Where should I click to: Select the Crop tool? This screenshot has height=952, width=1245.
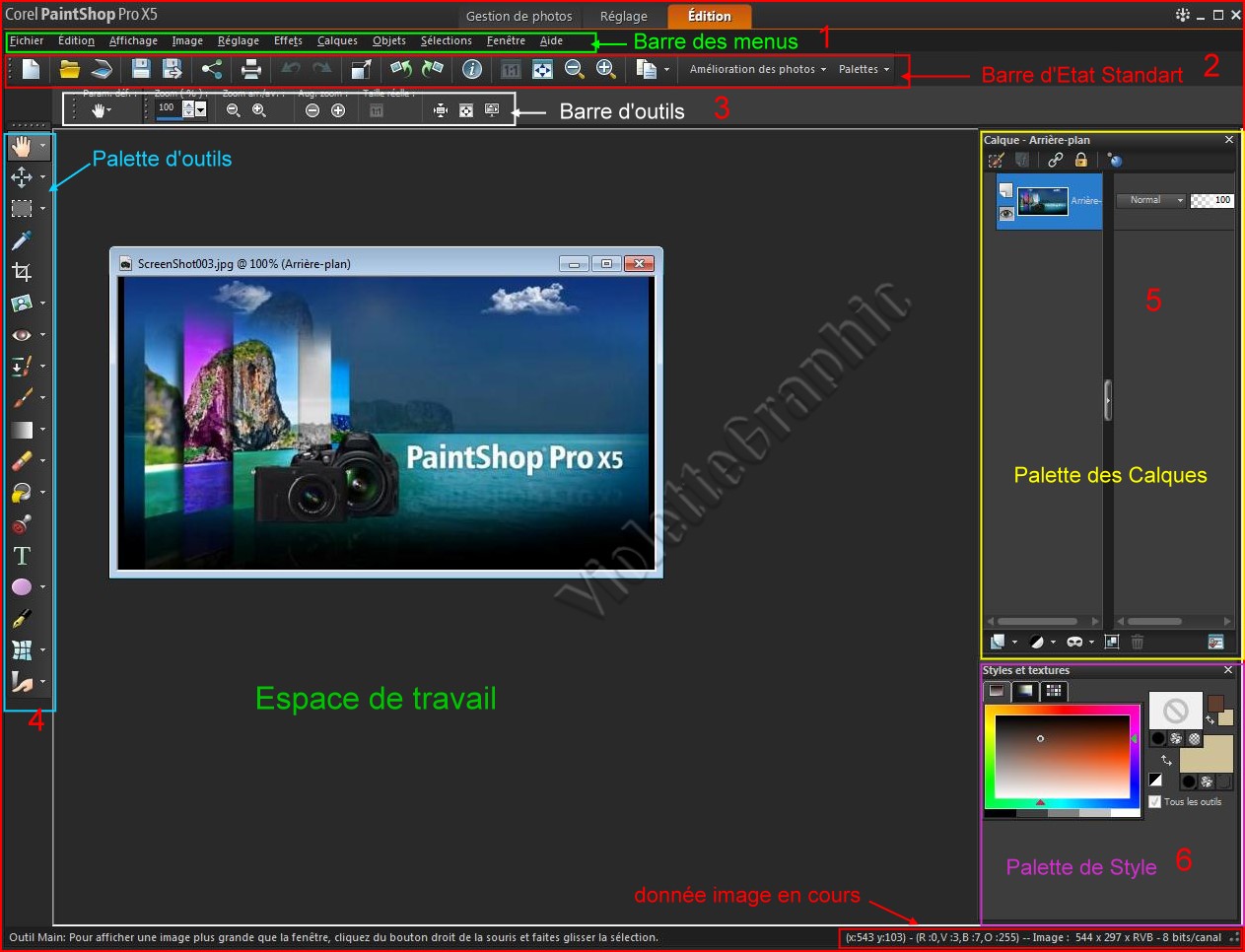click(22, 272)
